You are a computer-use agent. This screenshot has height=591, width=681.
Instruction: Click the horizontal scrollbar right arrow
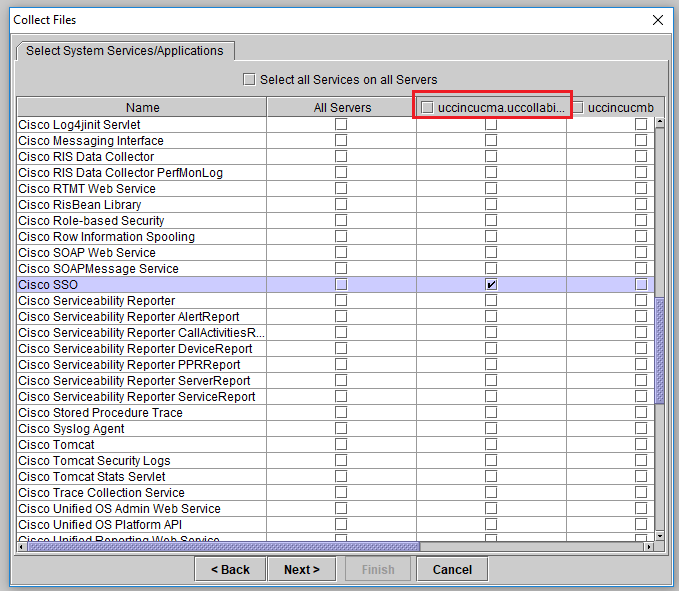point(649,547)
